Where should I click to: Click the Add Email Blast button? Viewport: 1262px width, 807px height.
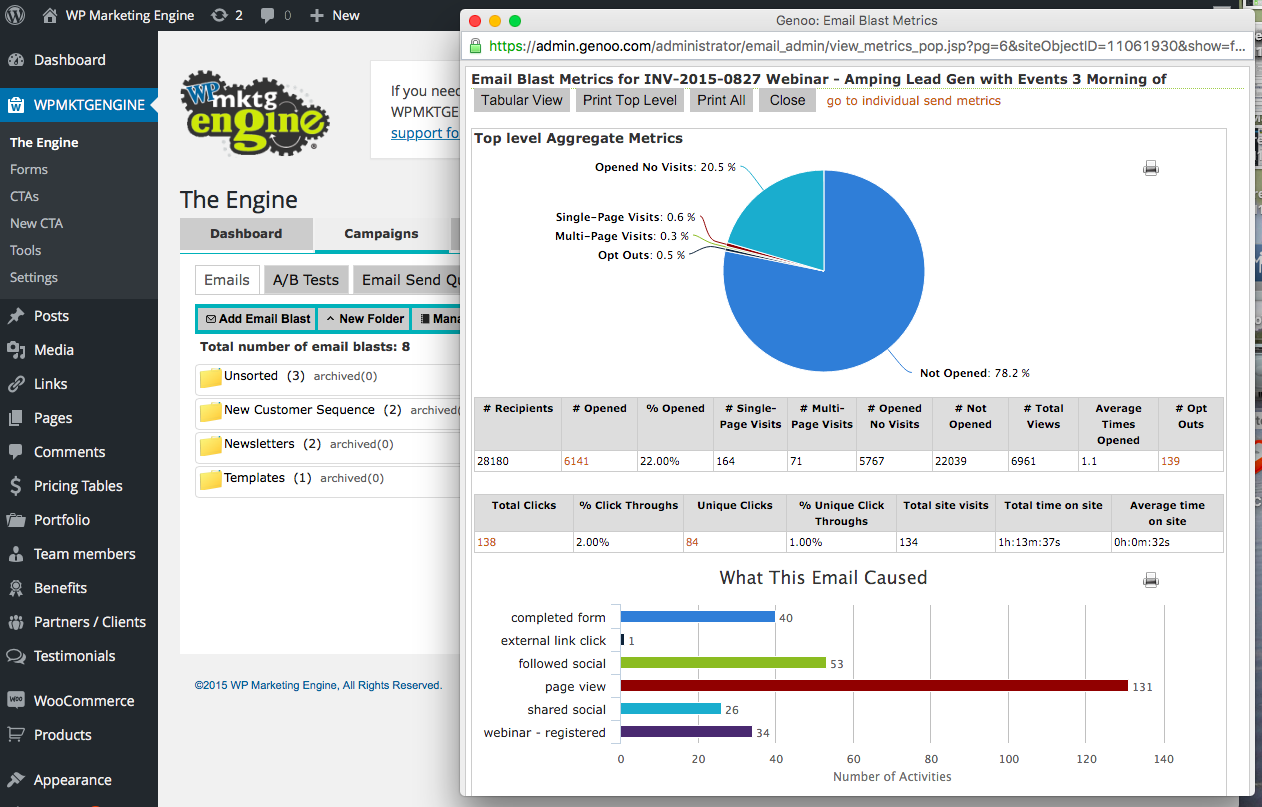tap(256, 319)
